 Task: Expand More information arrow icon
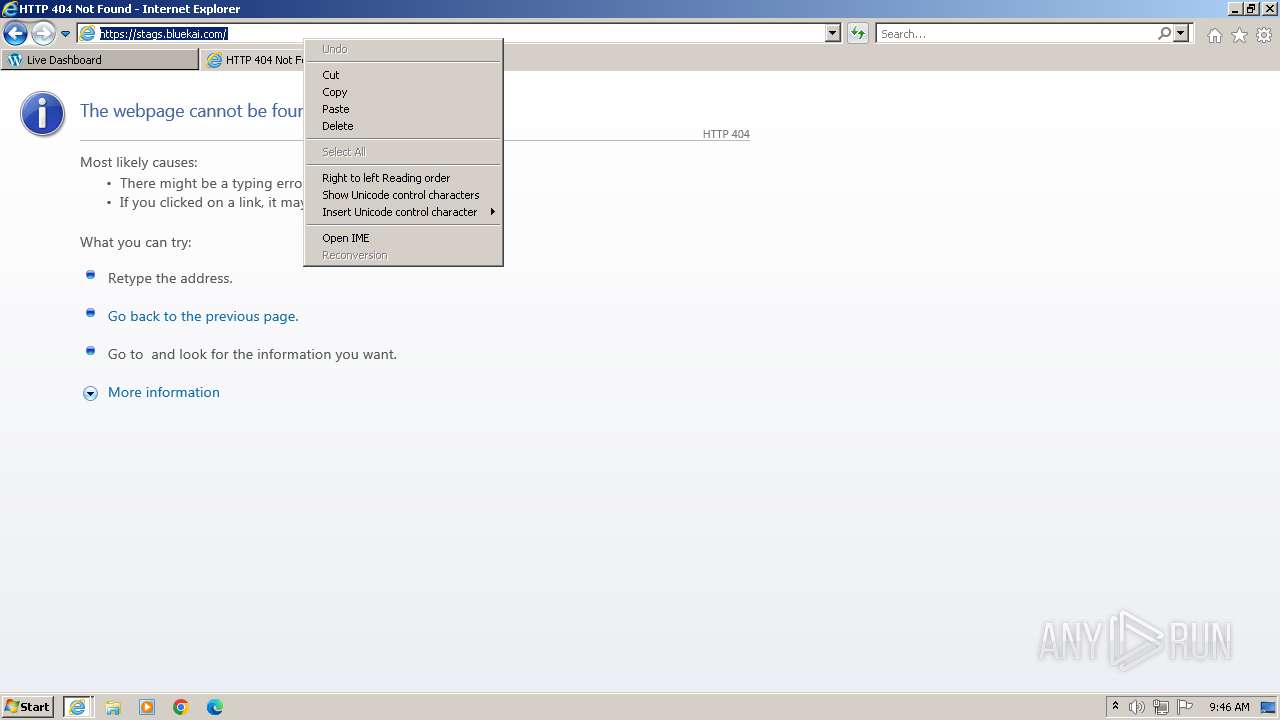coord(90,393)
